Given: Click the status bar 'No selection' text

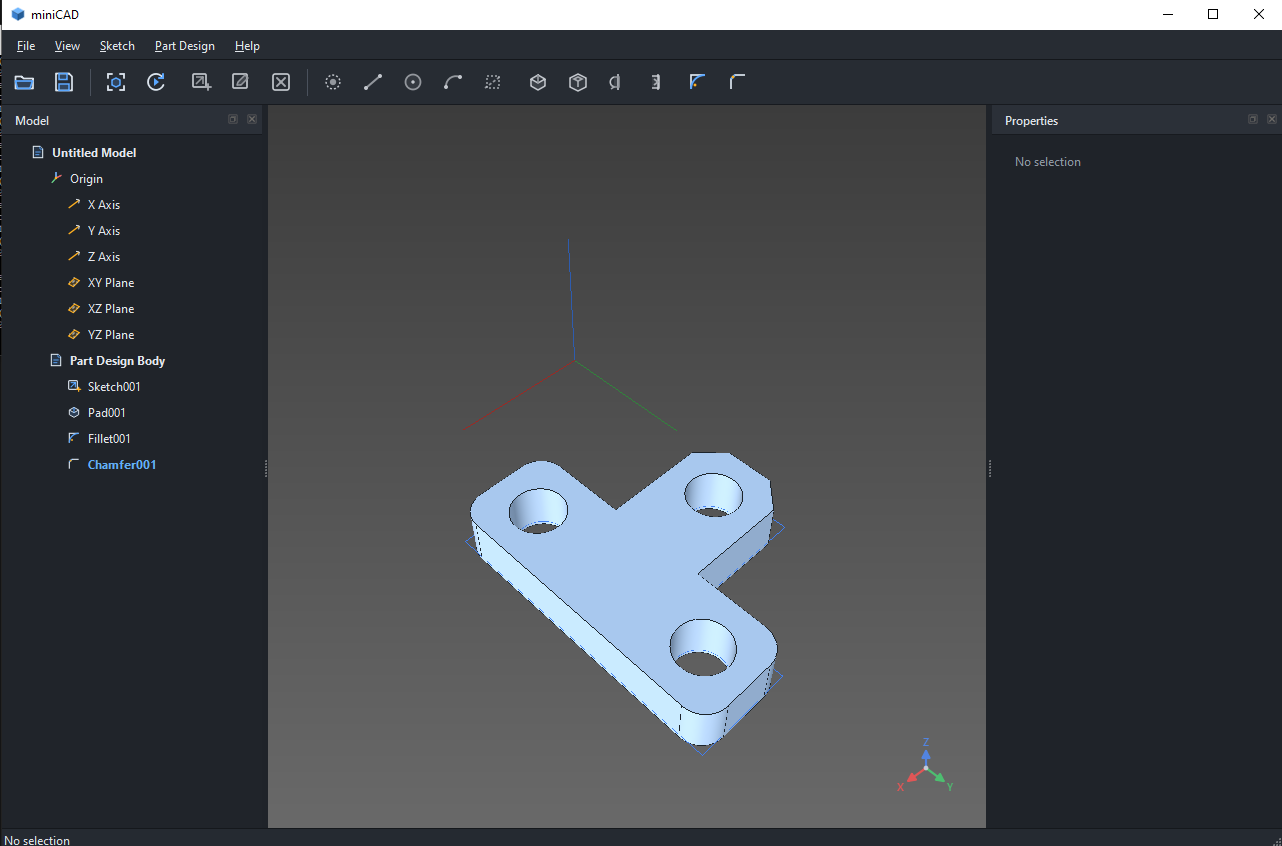Looking at the screenshot, I should coord(37,840).
